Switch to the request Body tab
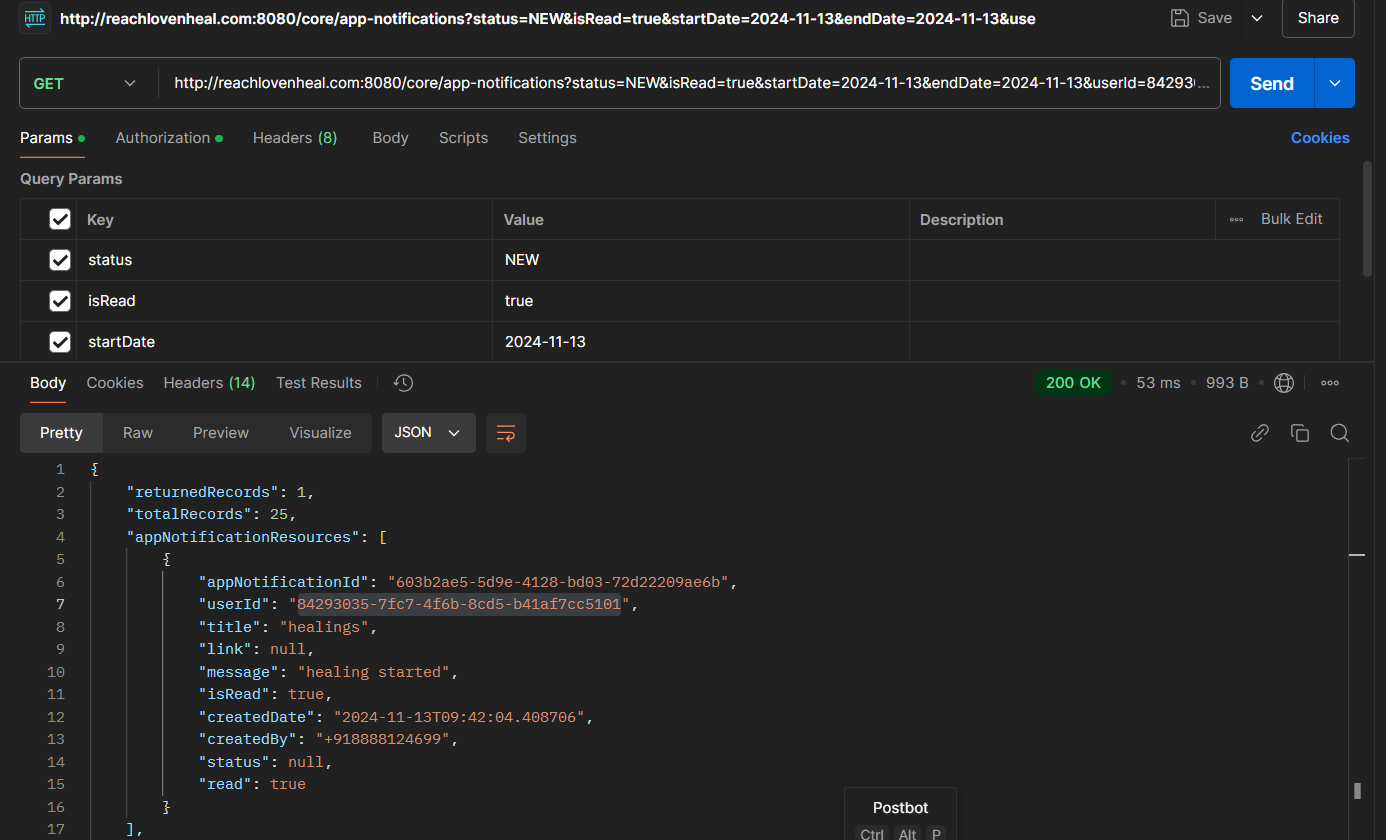 pos(390,138)
